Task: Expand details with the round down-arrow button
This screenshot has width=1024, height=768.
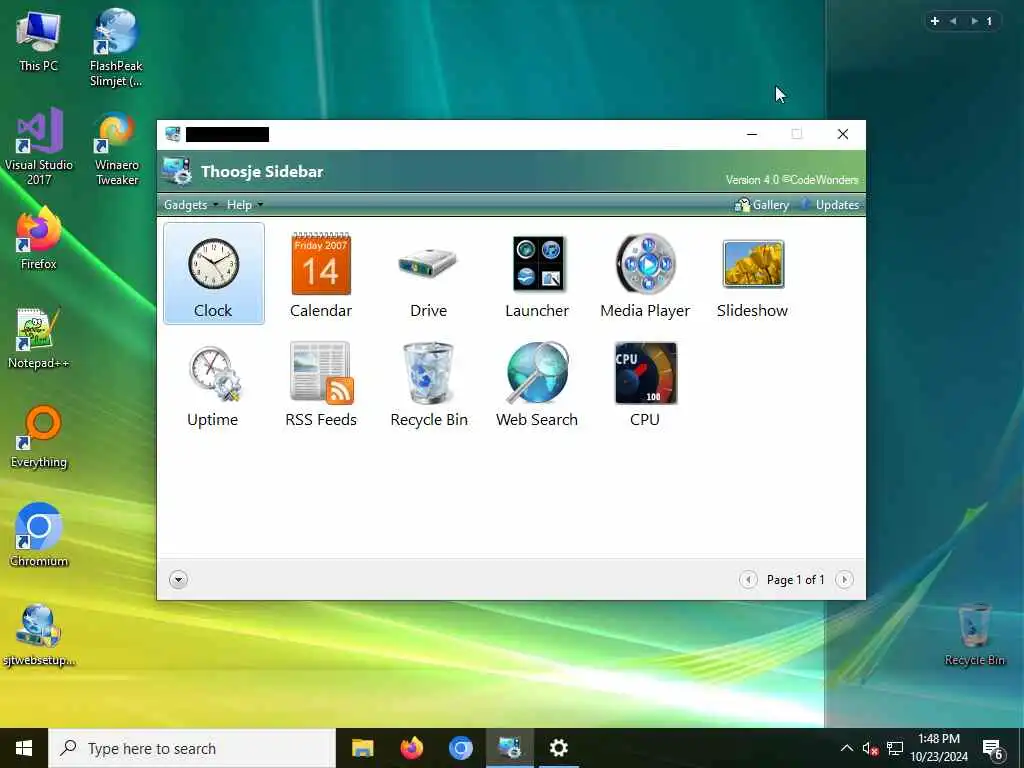Action: tap(178, 579)
